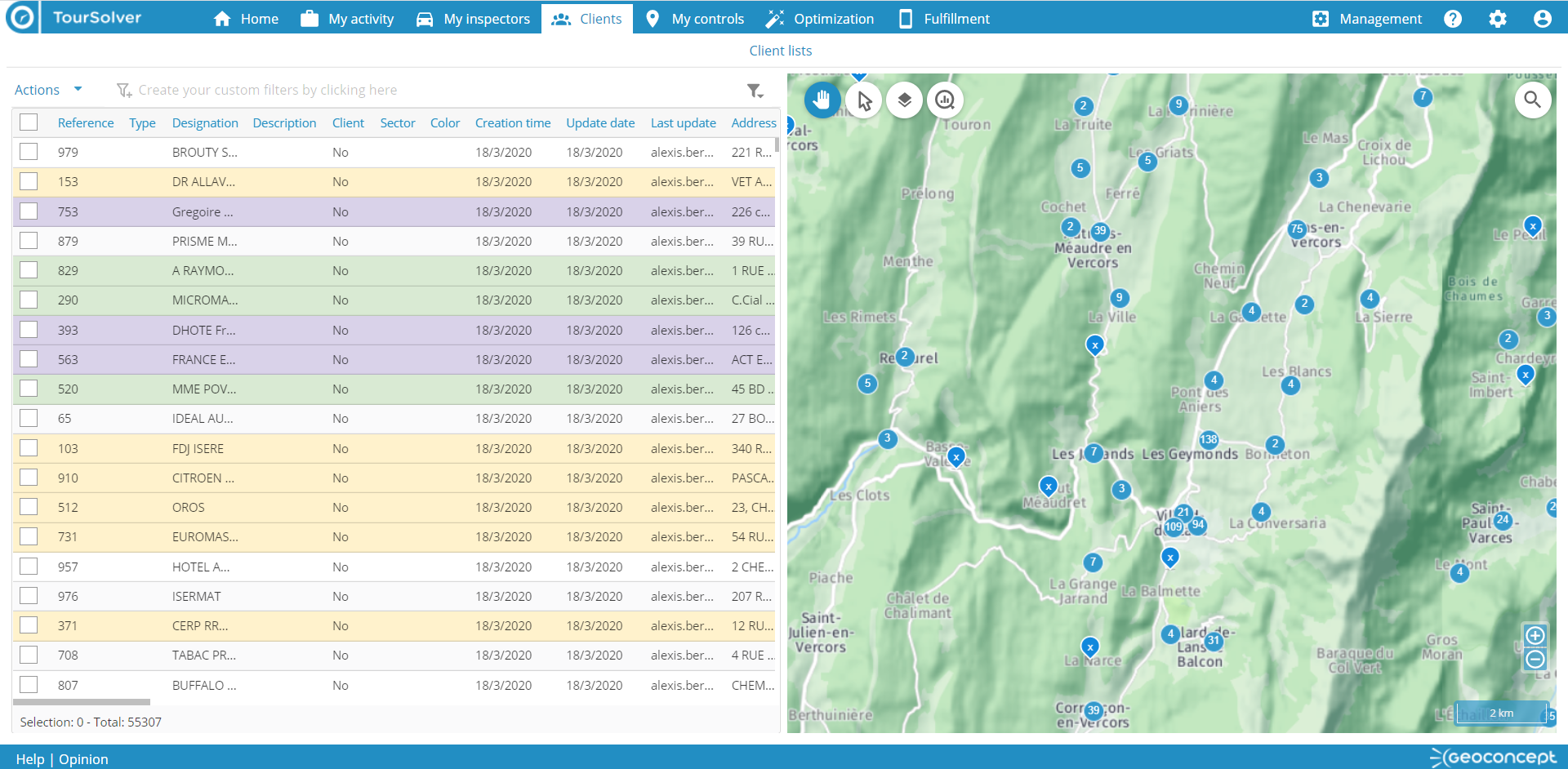The width and height of the screenshot is (1568, 769).
Task: Click the map search magnifier icon
Action: tap(1532, 100)
